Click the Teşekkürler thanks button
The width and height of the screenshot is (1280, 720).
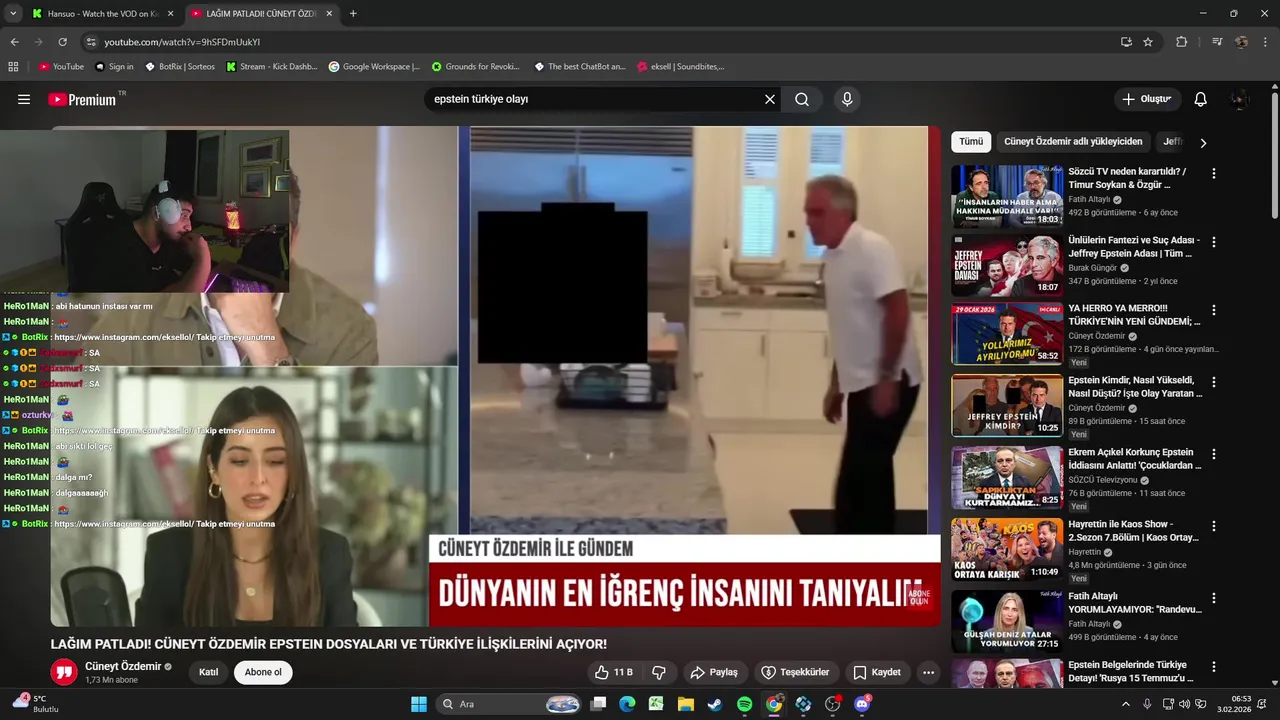click(795, 672)
